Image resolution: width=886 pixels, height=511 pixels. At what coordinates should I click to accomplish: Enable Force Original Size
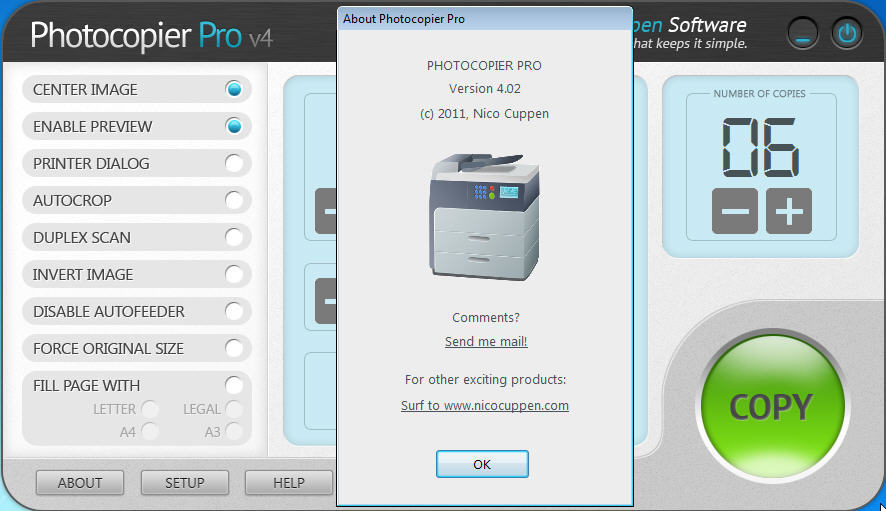tap(234, 348)
